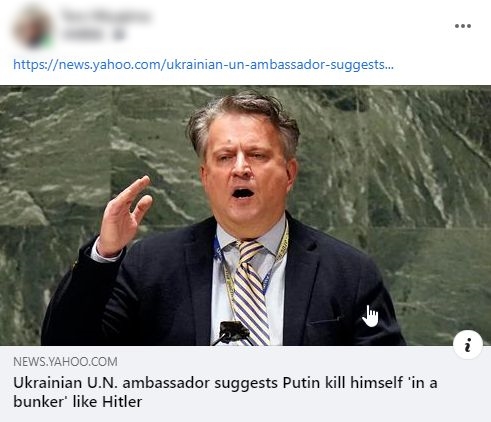
Task: Click the speaker's raised hand in the photo
Action: click(x=124, y=216)
